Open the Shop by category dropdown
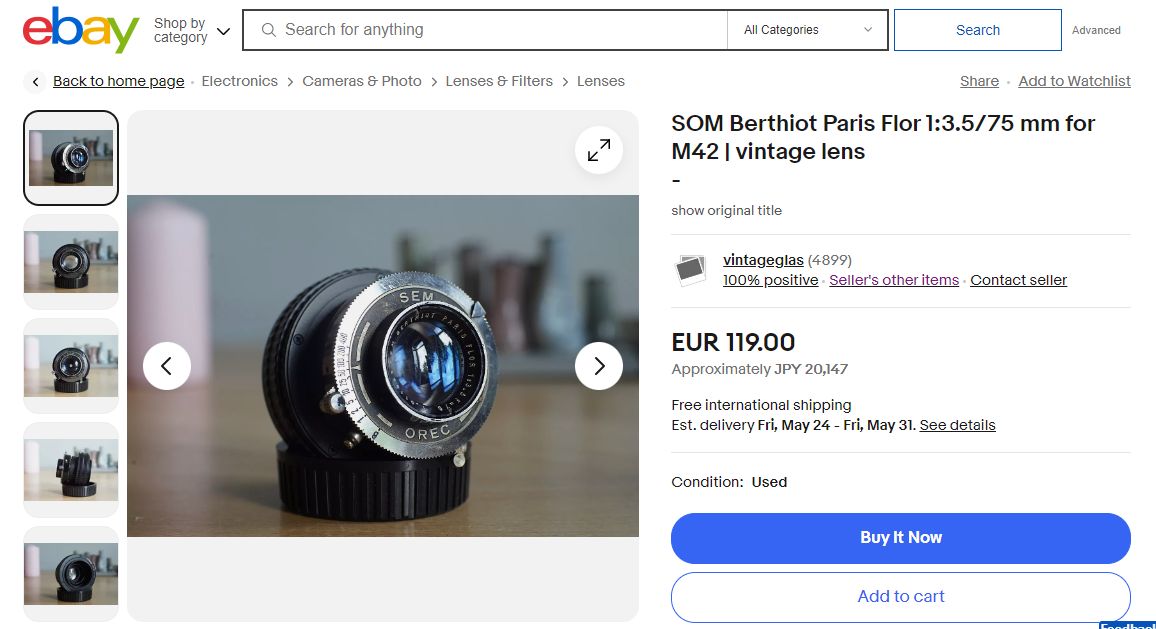1156x629 pixels. [x=192, y=30]
